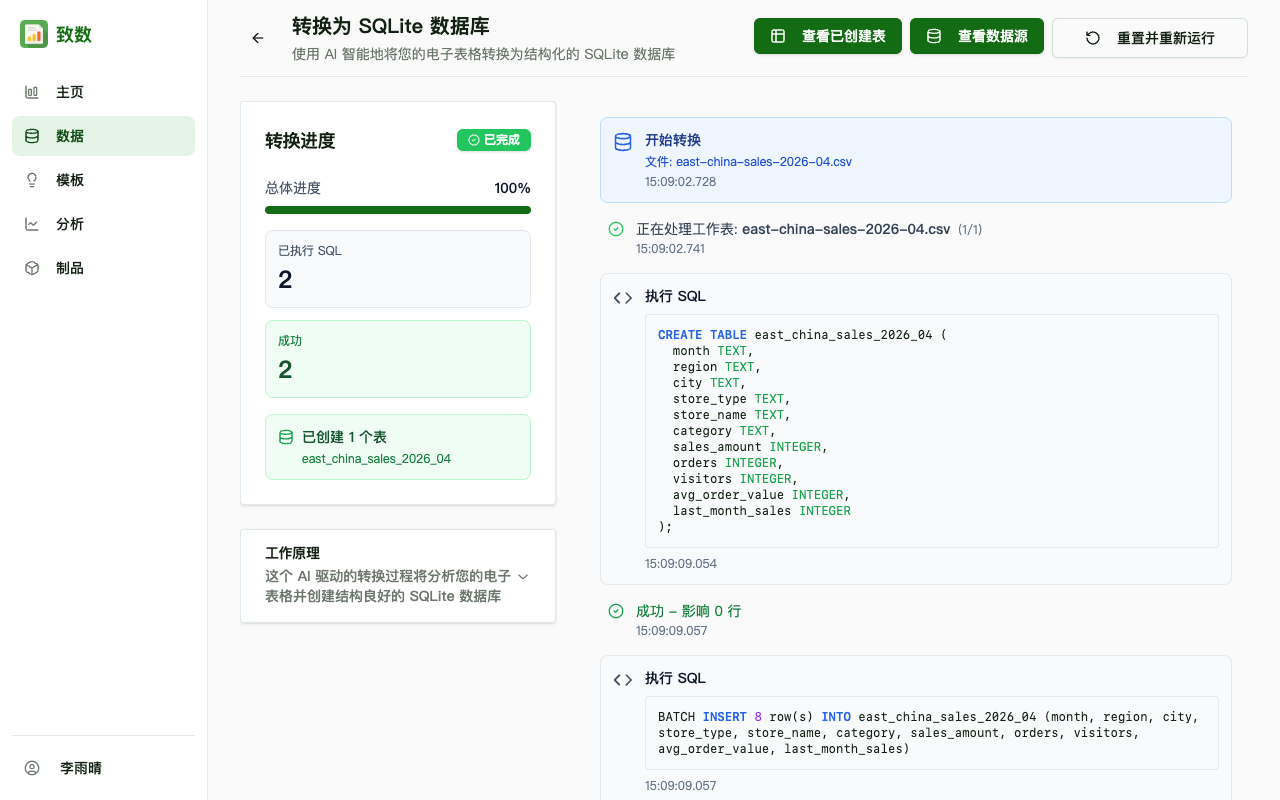Open 主页 in the sidebar
Viewport: 1280px width, 800px height.
coord(103,92)
